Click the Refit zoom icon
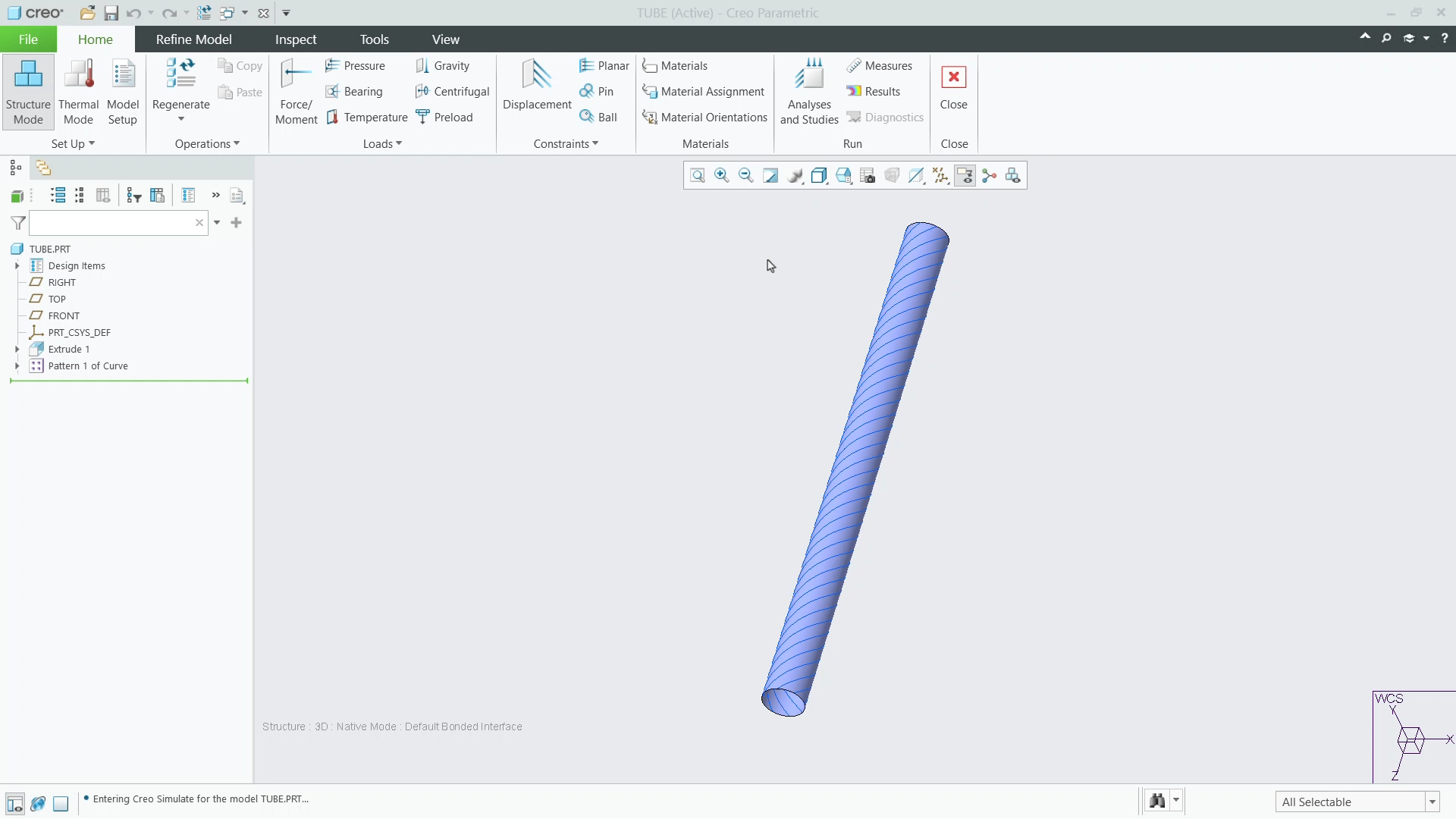The height and width of the screenshot is (819, 1456). 698,176
